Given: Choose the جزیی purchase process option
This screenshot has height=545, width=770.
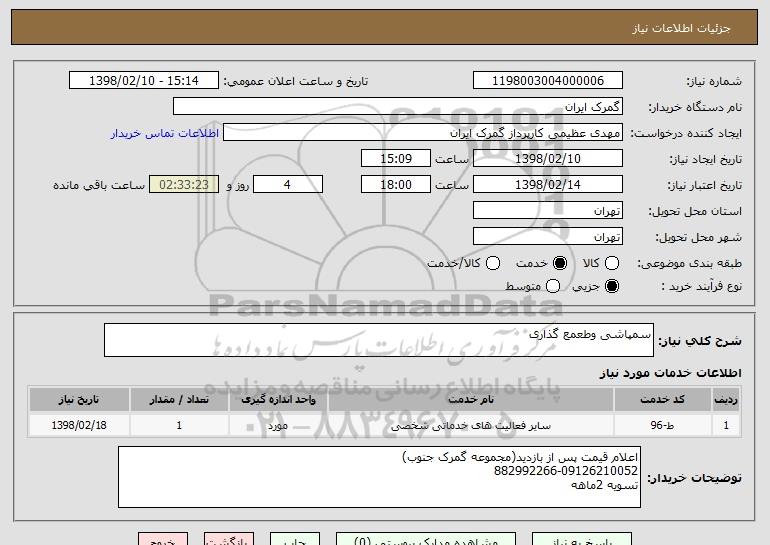Looking at the screenshot, I should point(612,286).
